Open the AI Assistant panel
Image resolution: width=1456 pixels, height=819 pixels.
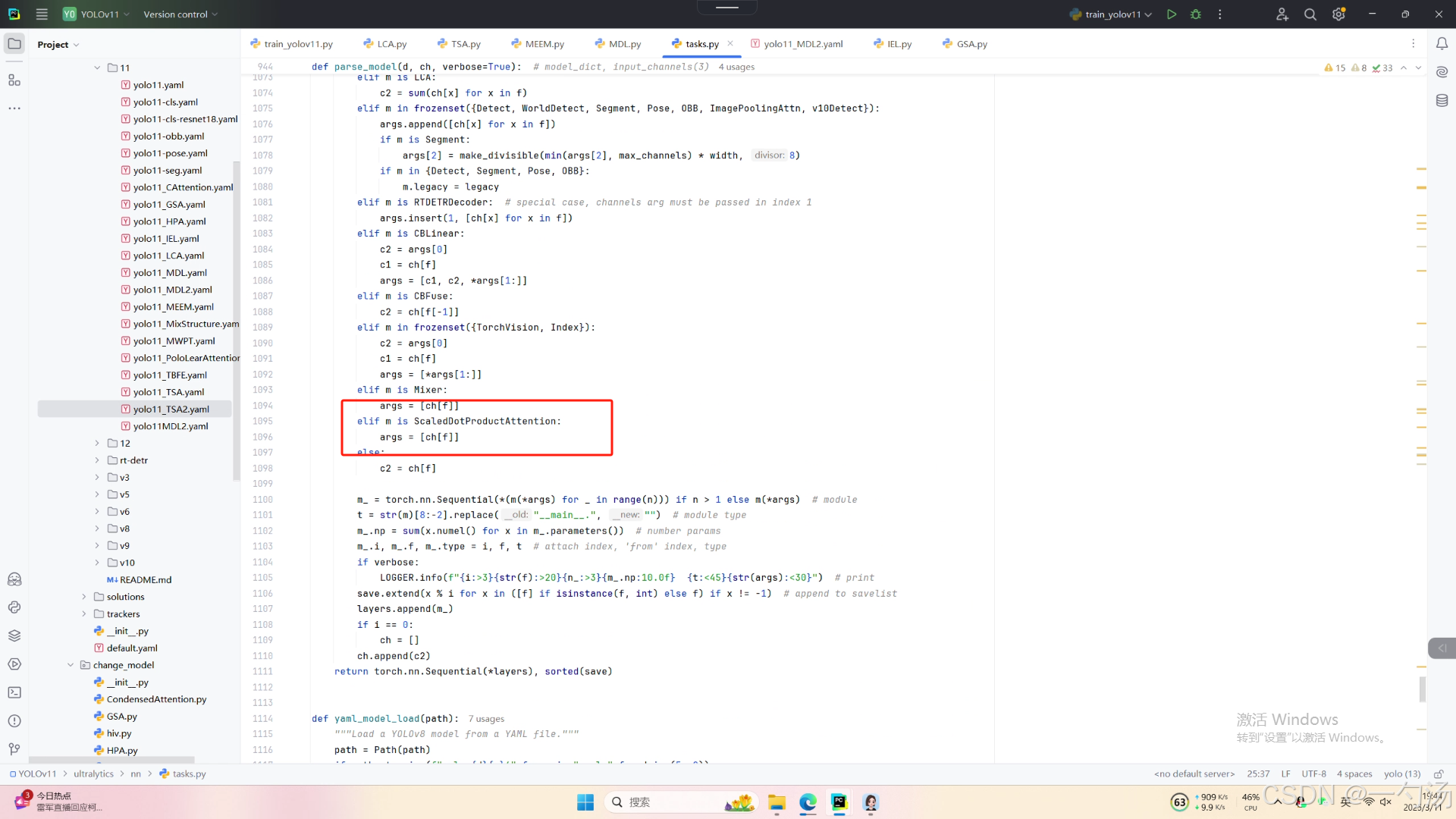(x=1442, y=71)
